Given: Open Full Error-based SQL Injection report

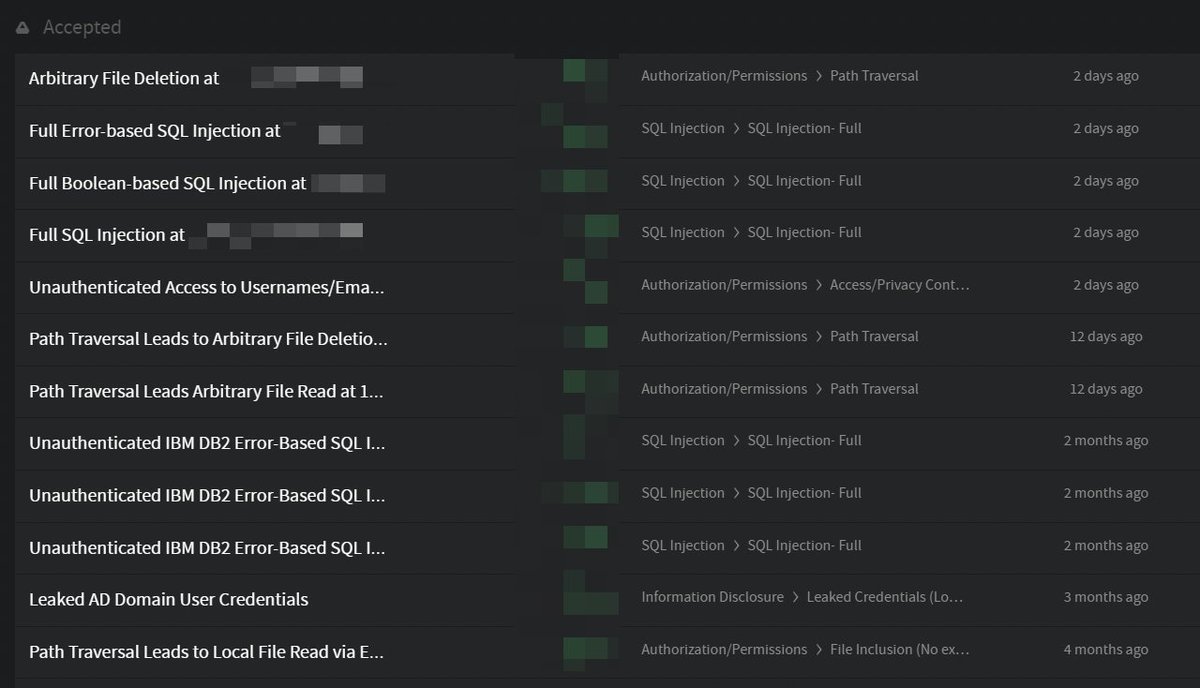Looking at the screenshot, I should [155, 131].
